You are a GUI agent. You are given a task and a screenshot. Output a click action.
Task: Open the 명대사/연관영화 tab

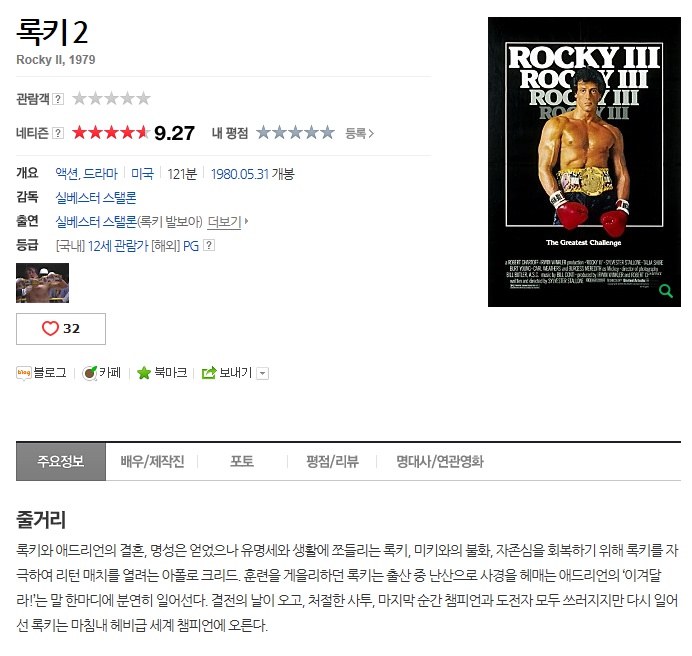click(440, 462)
